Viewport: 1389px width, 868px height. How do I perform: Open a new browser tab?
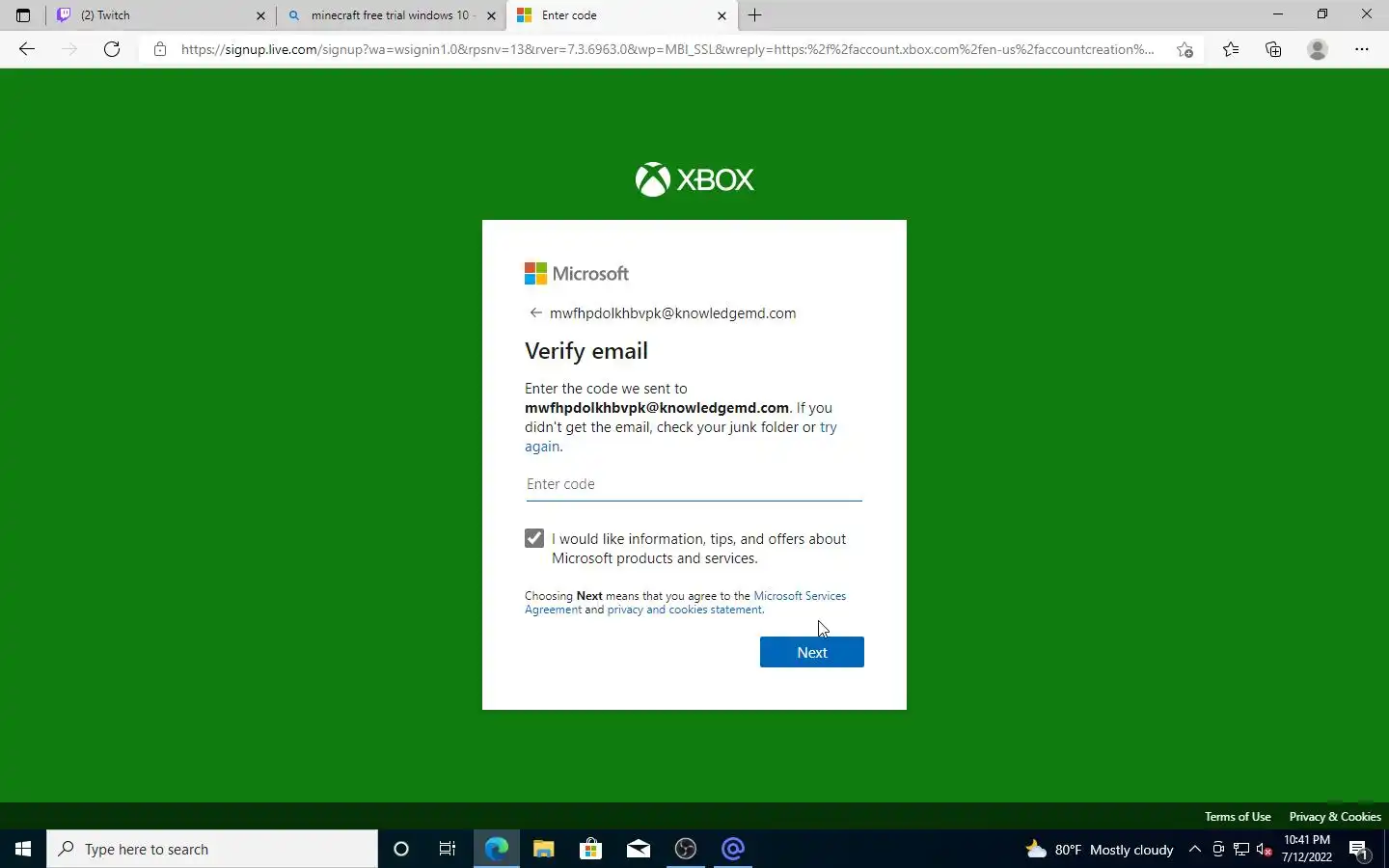click(x=754, y=15)
